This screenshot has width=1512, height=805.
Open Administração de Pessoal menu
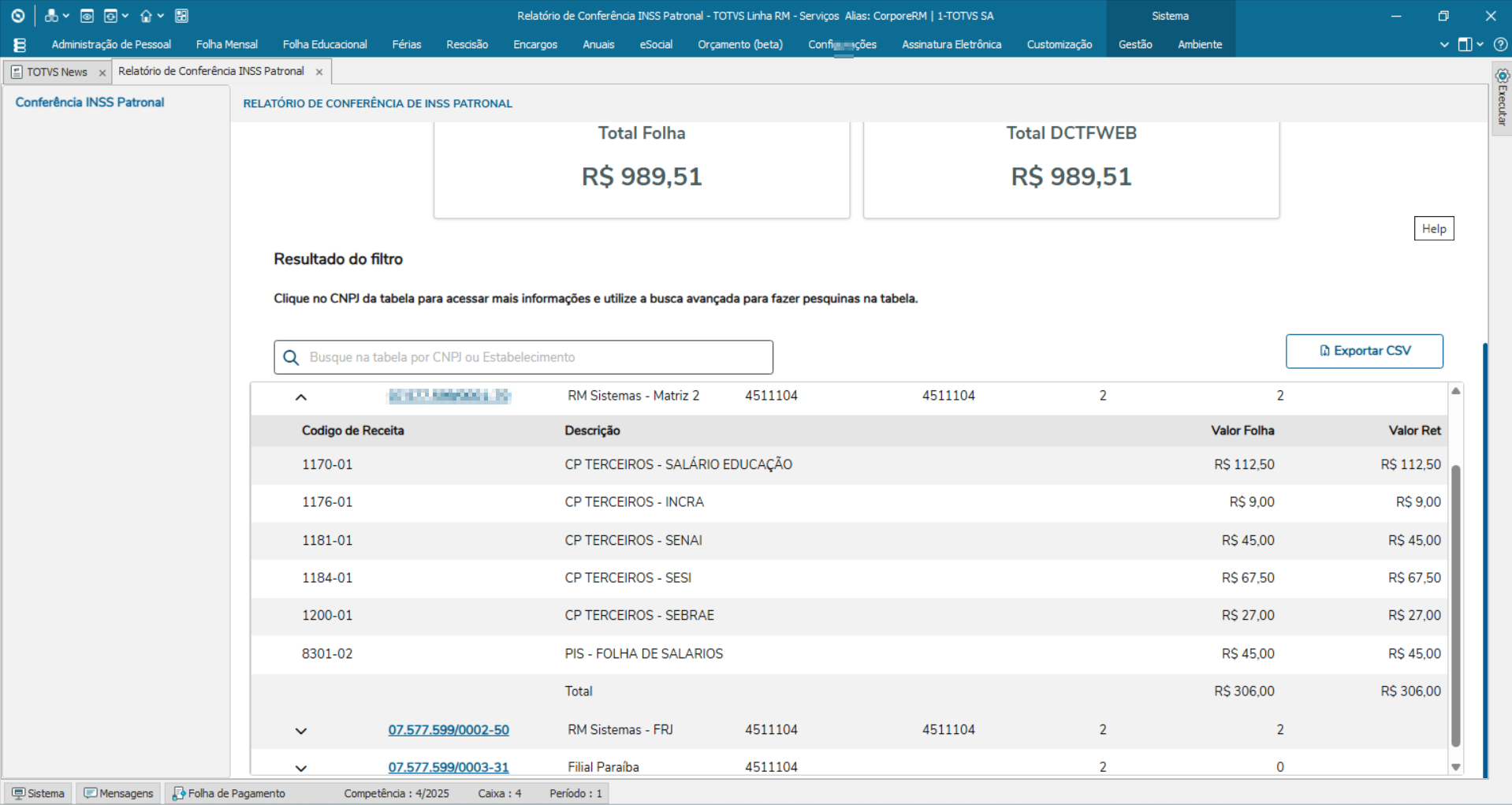tap(111, 44)
